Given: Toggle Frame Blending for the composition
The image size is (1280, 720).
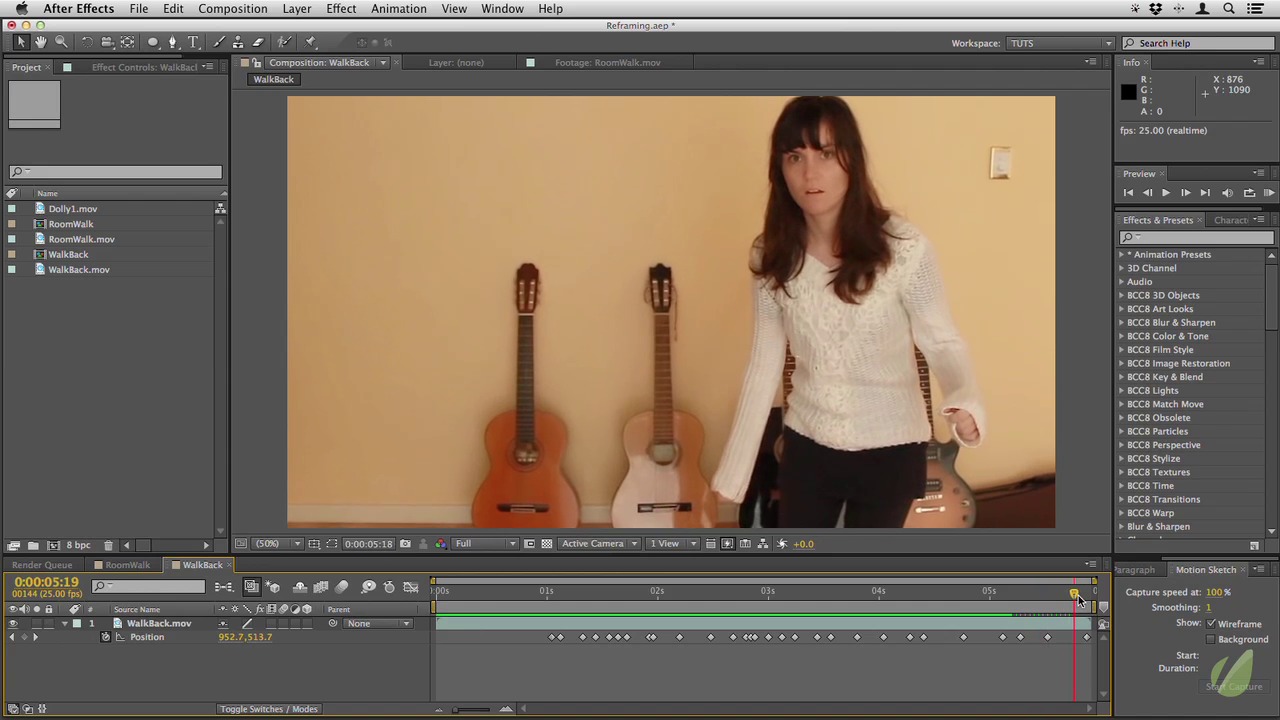Looking at the screenshot, I should click(321, 587).
